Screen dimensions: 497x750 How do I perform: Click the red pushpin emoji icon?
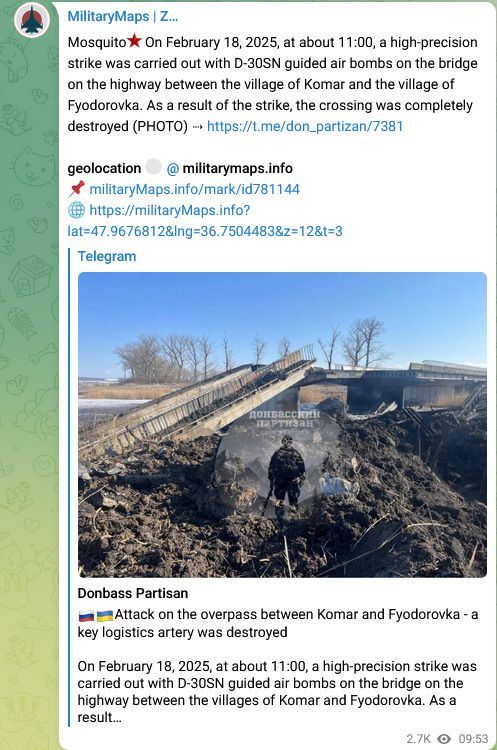[77, 189]
